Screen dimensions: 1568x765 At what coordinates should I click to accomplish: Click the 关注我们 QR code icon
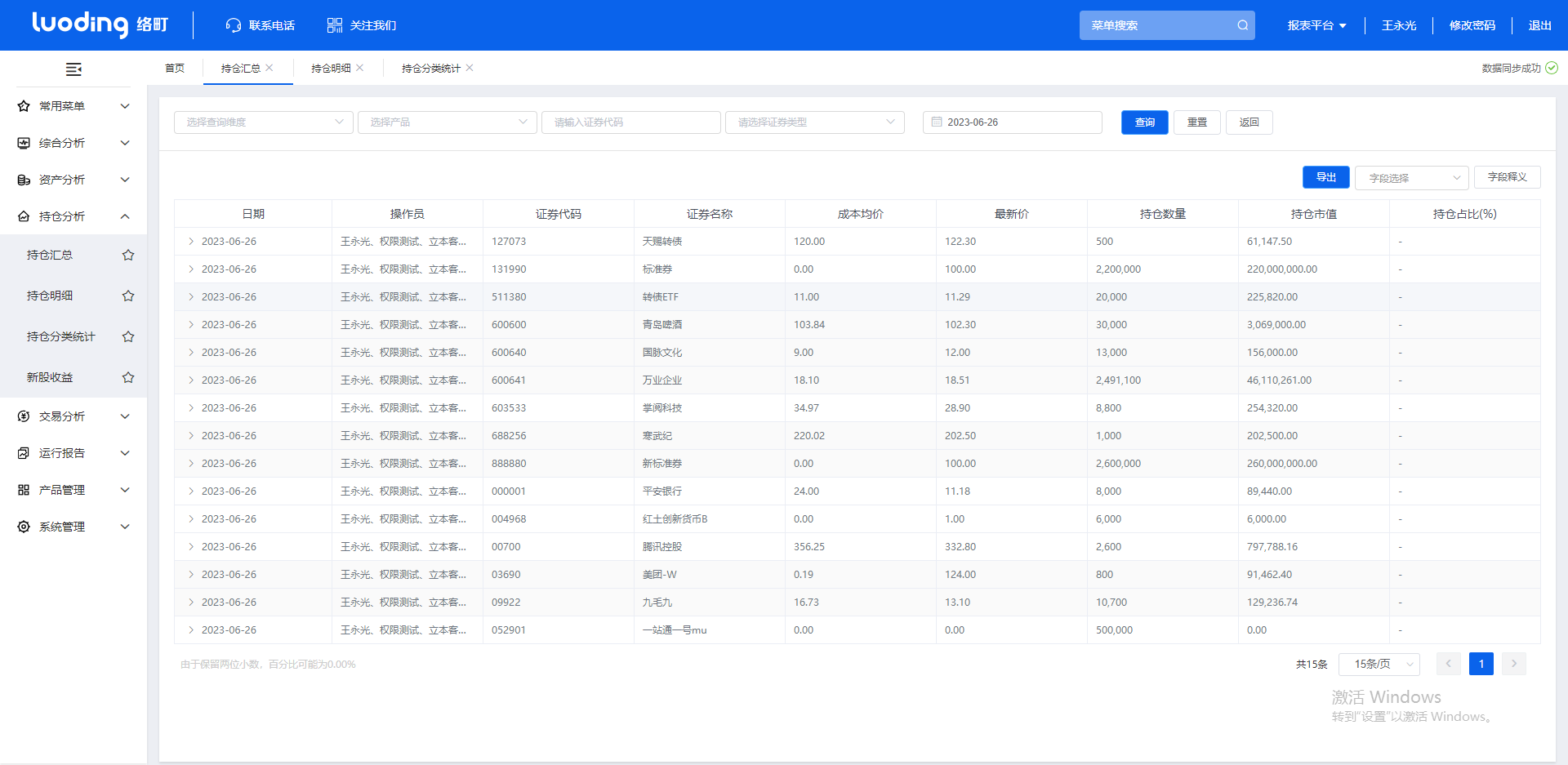click(x=335, y=25)
